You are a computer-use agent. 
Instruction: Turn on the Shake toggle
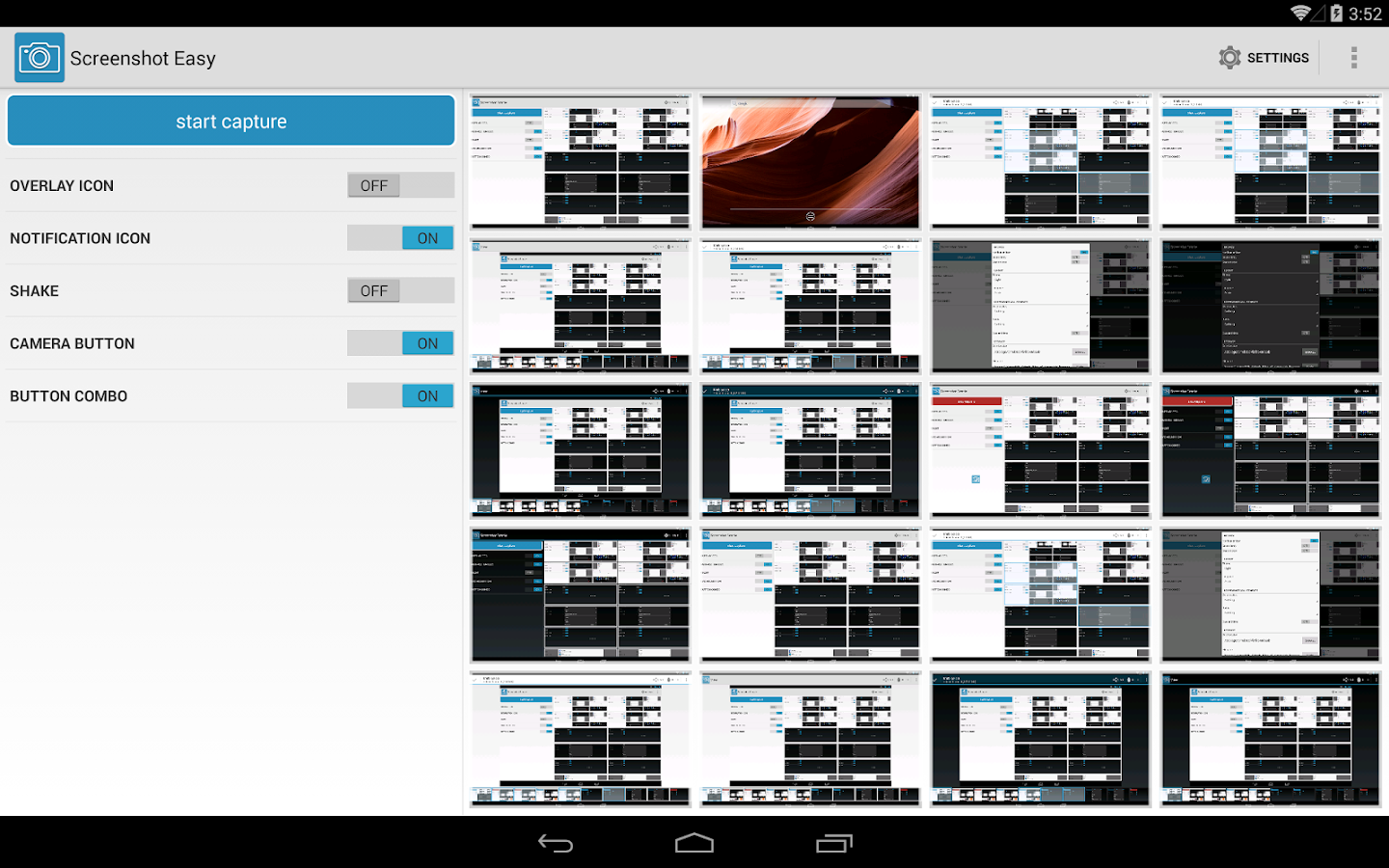(x=399, y=290)
